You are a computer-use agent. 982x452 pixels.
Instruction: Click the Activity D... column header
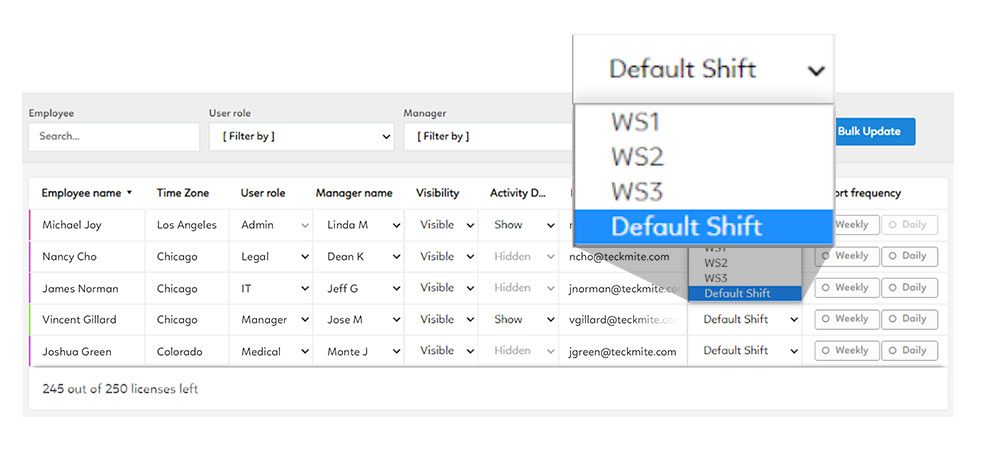coord(518,193)
